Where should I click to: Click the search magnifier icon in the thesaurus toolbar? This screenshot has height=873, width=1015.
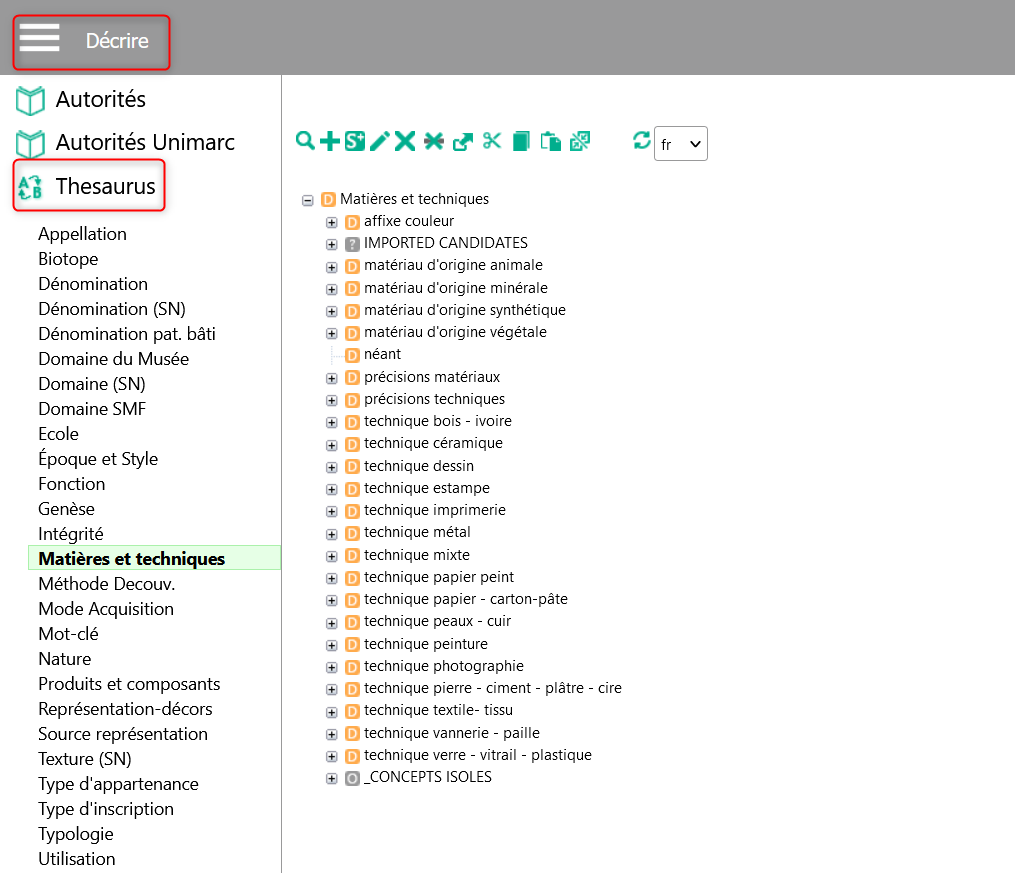[305, 140]
